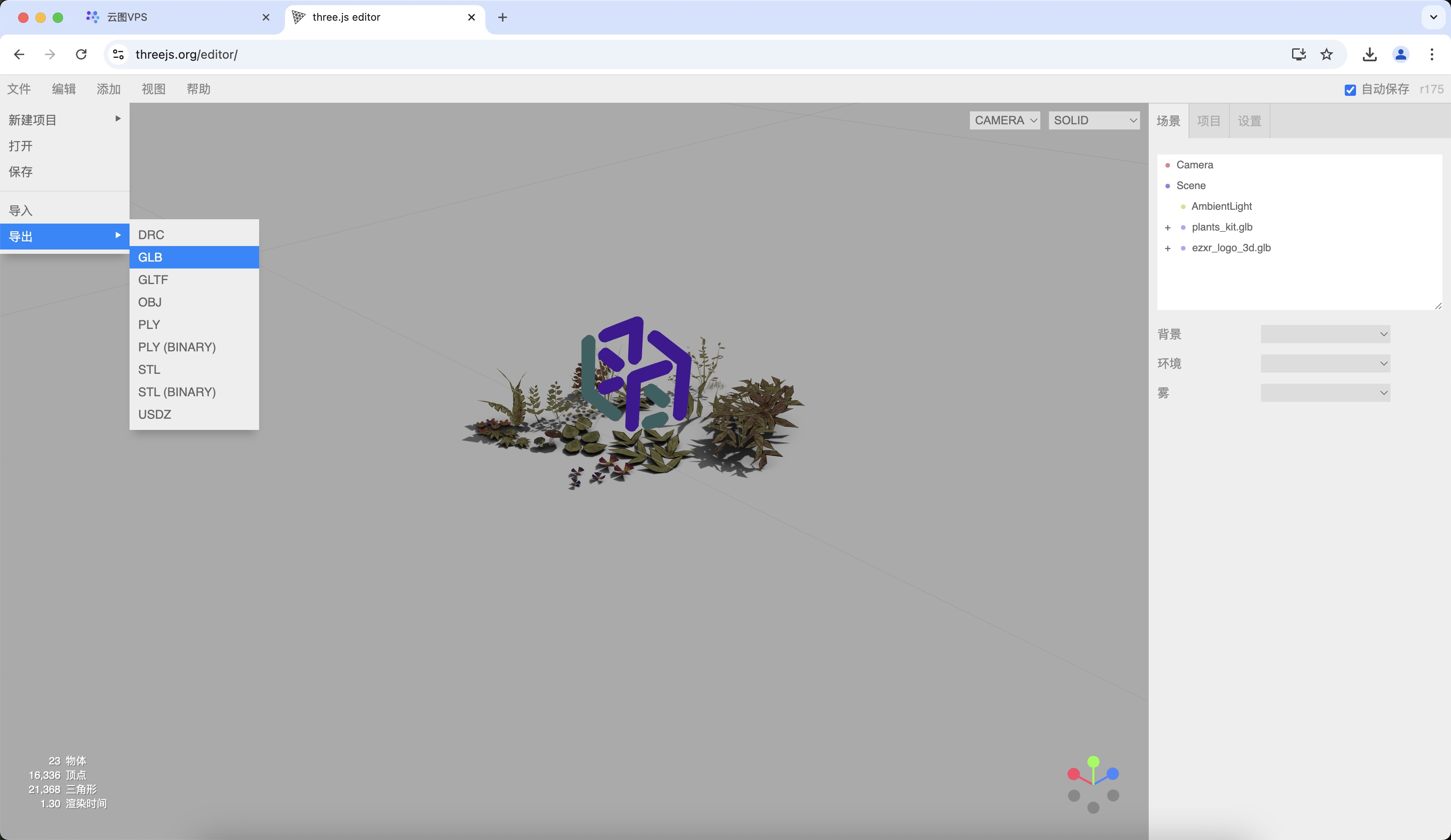Screen dimensions: 1451x840
Task: Open the Chrome profile avatar
Action: (x=1400, y=54)
